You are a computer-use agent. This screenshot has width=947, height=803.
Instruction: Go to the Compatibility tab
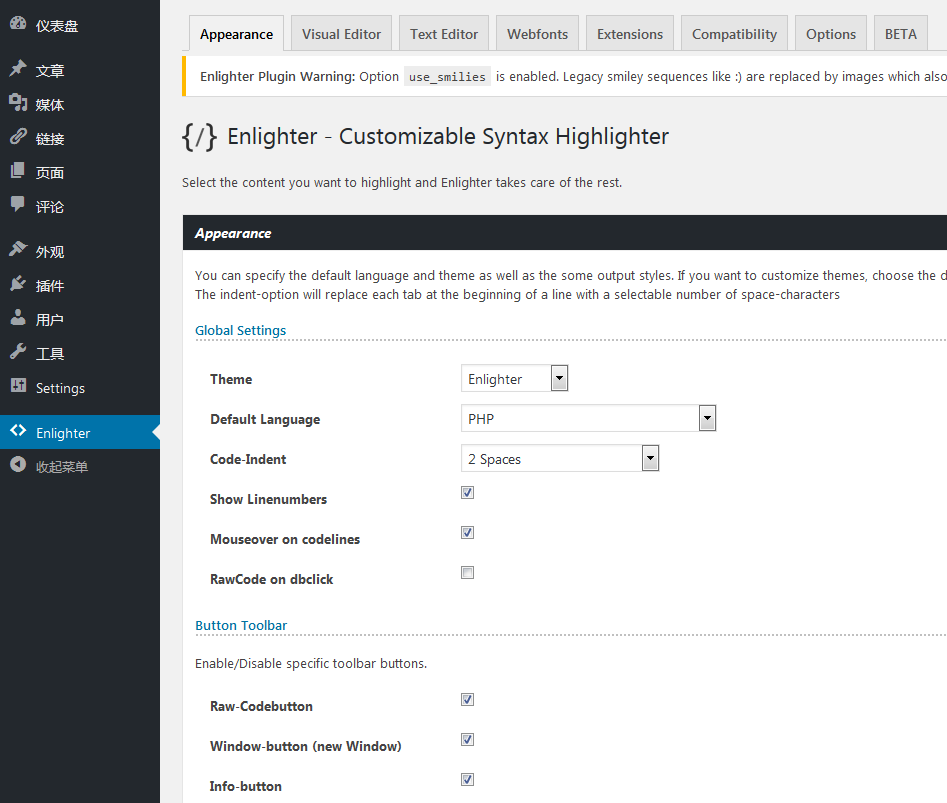[734, 34]
